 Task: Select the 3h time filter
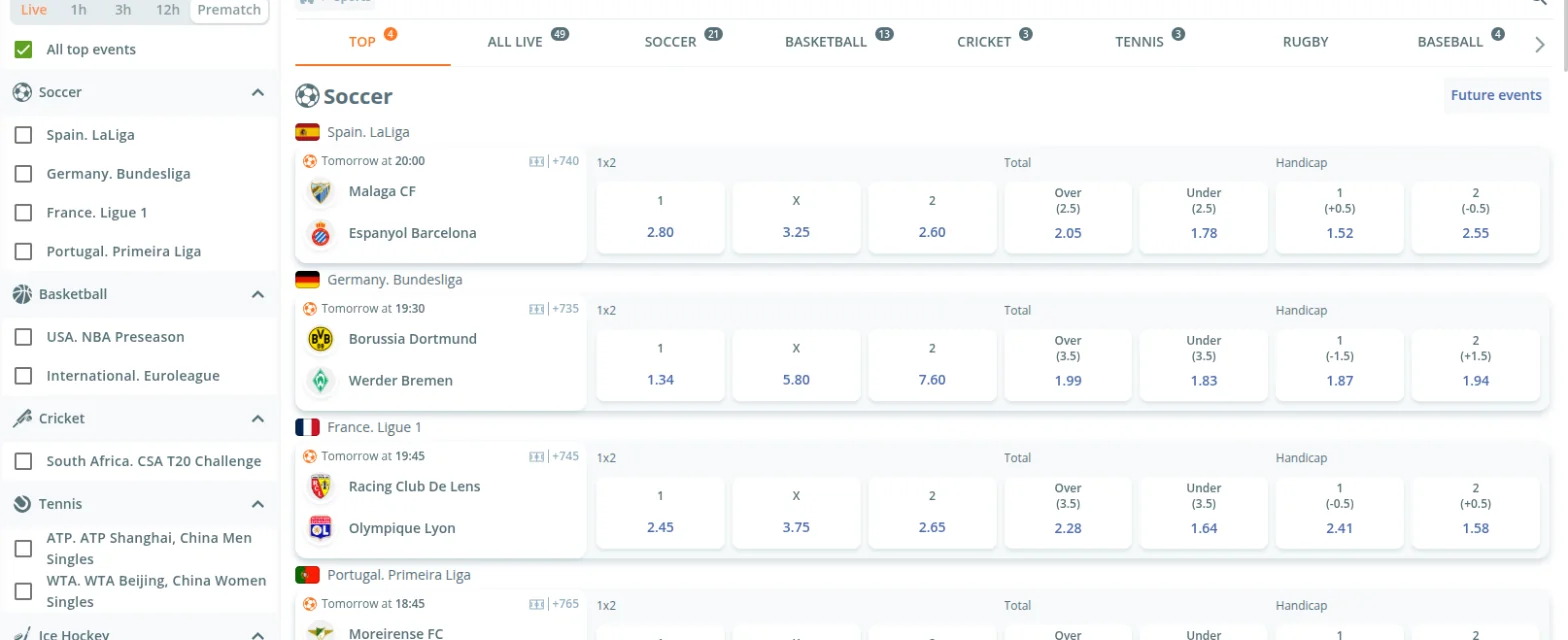(123, 10)
